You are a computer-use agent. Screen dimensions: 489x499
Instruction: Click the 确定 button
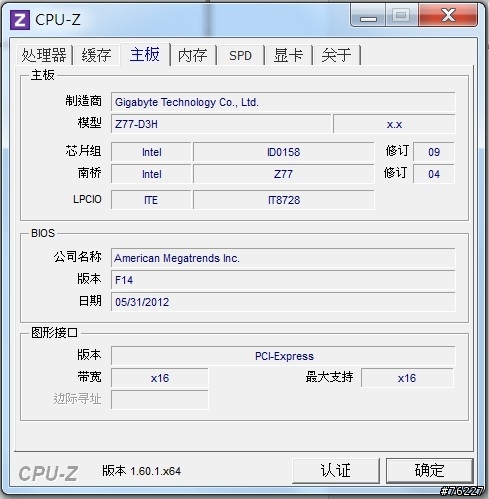point(429,470)
